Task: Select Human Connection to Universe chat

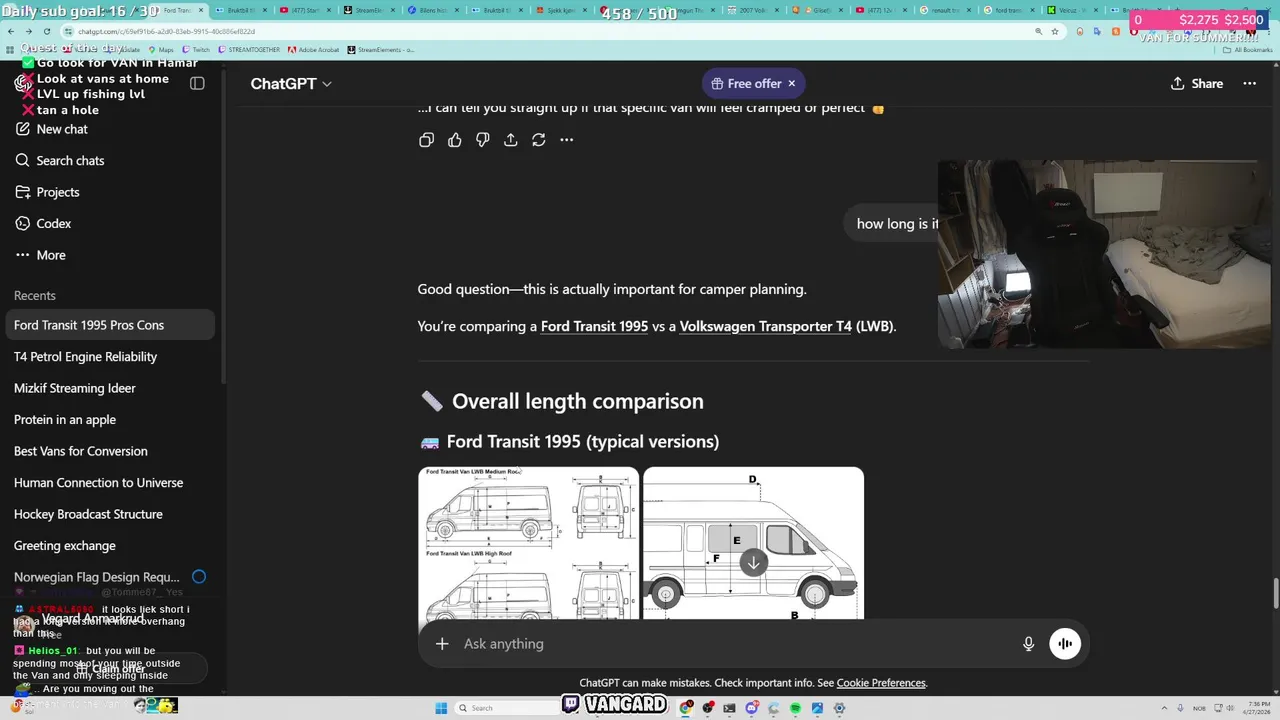Action: pyautogui.click(x=110, y=483)
